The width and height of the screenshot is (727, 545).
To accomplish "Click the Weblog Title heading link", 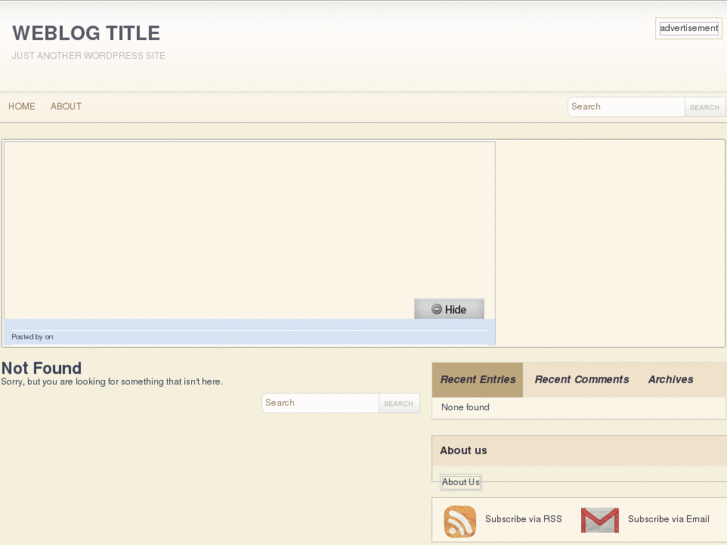I will [86, 33].
